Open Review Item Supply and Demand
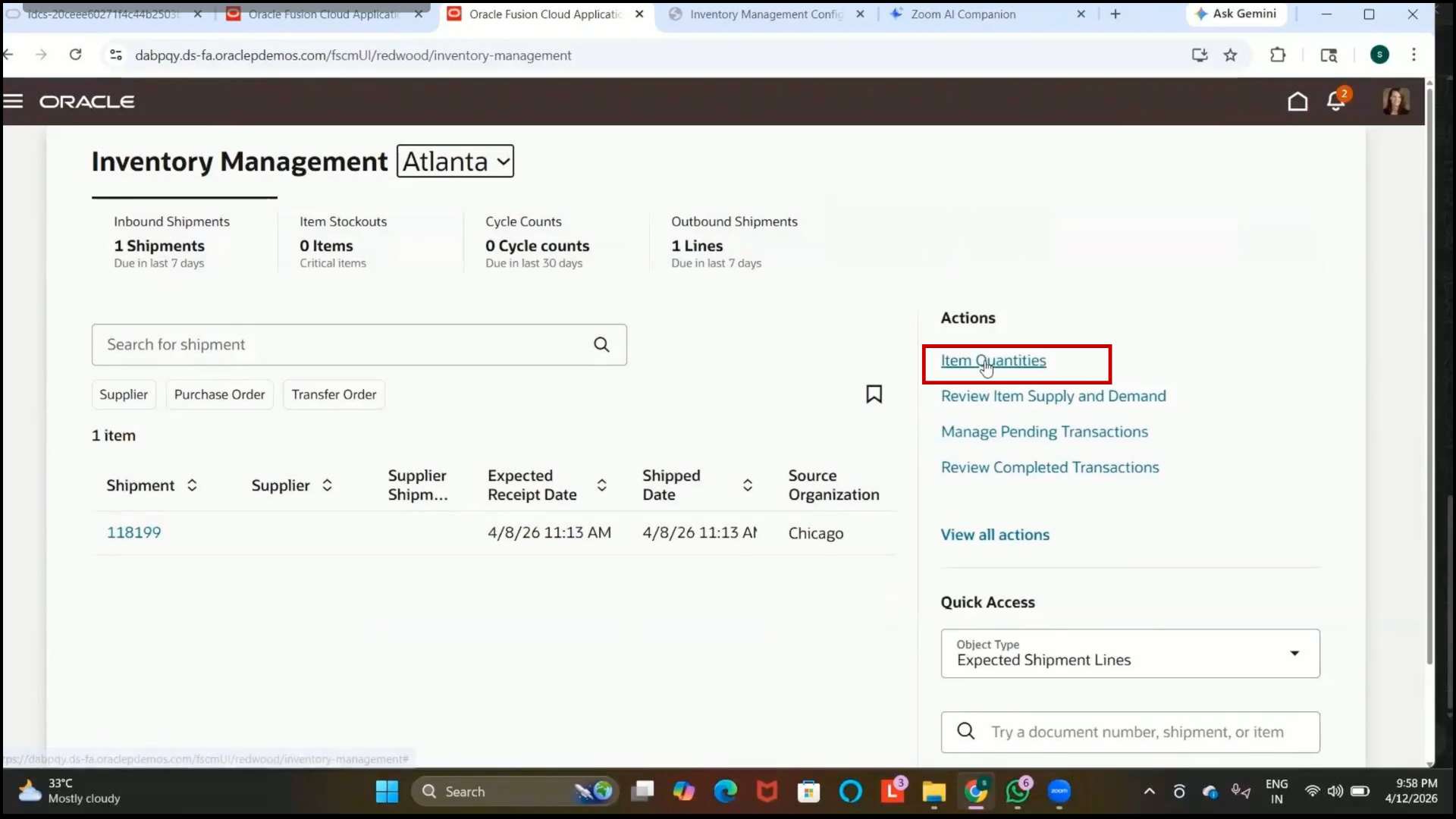The width and height of the screenshot is (1456, 819). [1053, 397]
